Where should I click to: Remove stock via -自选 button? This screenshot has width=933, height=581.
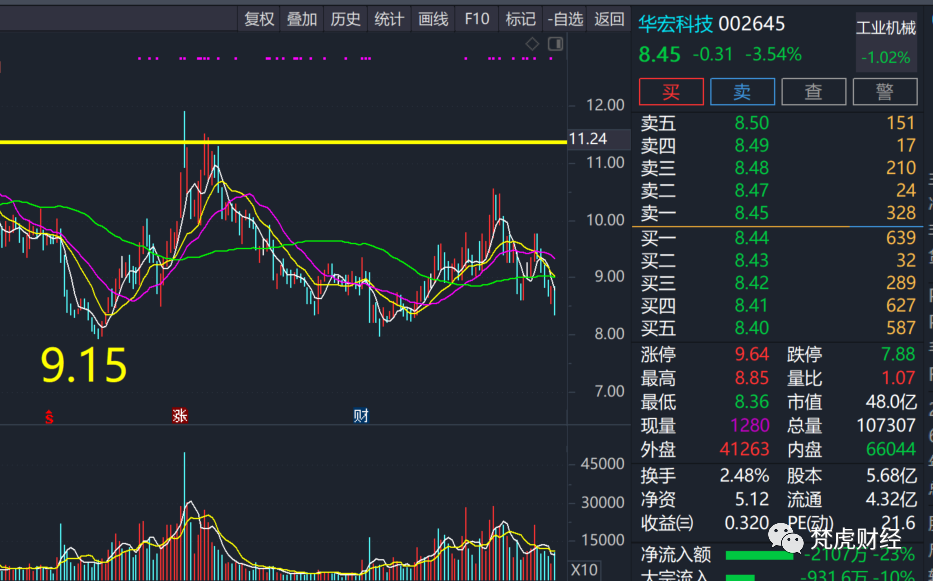pos(565,20)
